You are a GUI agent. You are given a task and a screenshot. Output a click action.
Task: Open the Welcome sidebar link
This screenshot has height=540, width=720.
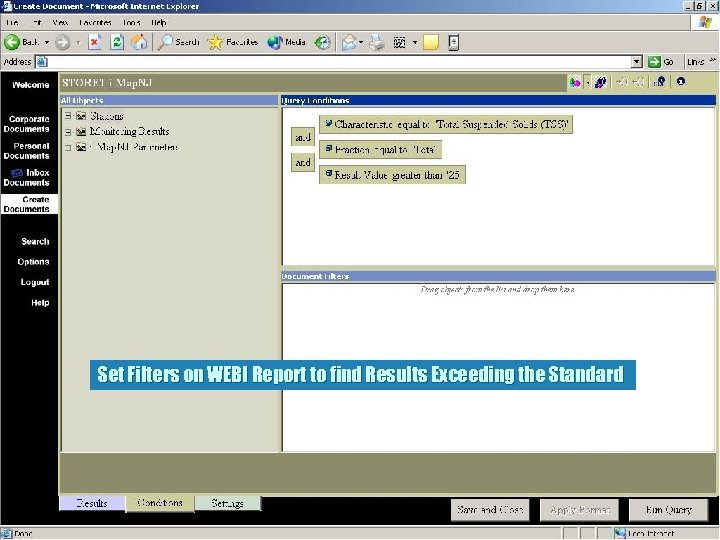pyautogui.click(x=30, y=85)
